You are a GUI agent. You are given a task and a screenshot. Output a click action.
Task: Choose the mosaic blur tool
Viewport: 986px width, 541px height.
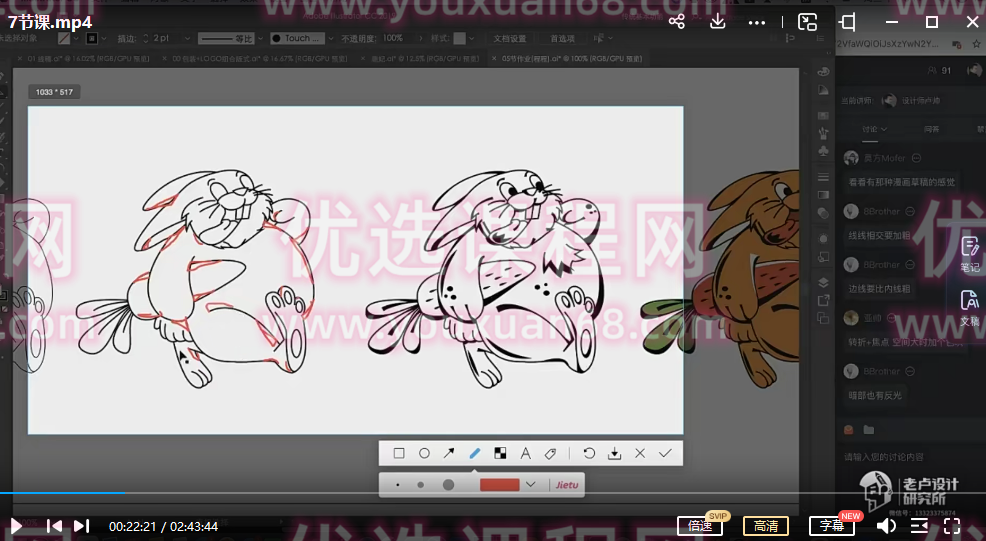tap(500, 453)
